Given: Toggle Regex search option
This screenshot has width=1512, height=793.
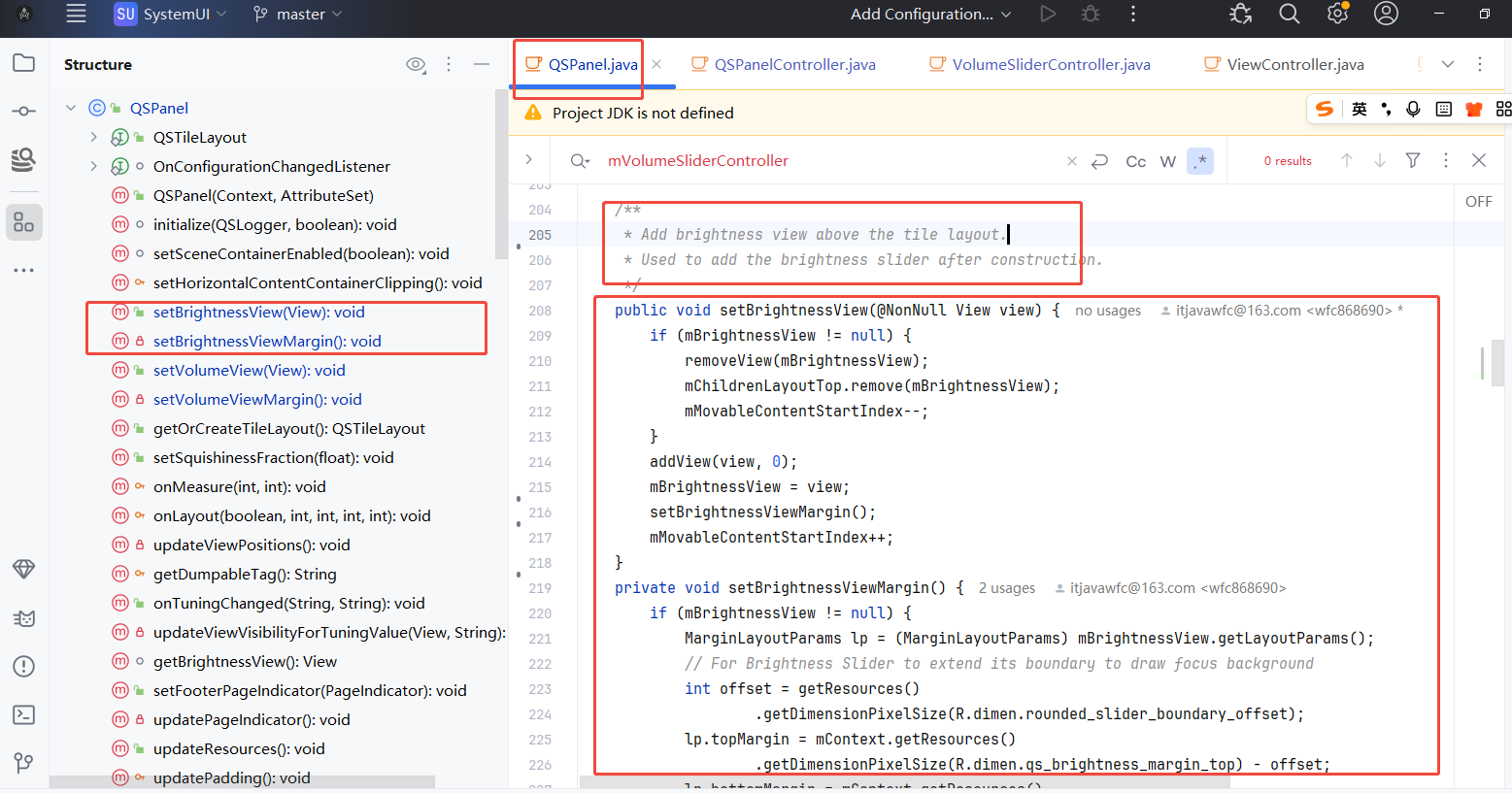Looking at the screenshot, I should [1200, 161].
